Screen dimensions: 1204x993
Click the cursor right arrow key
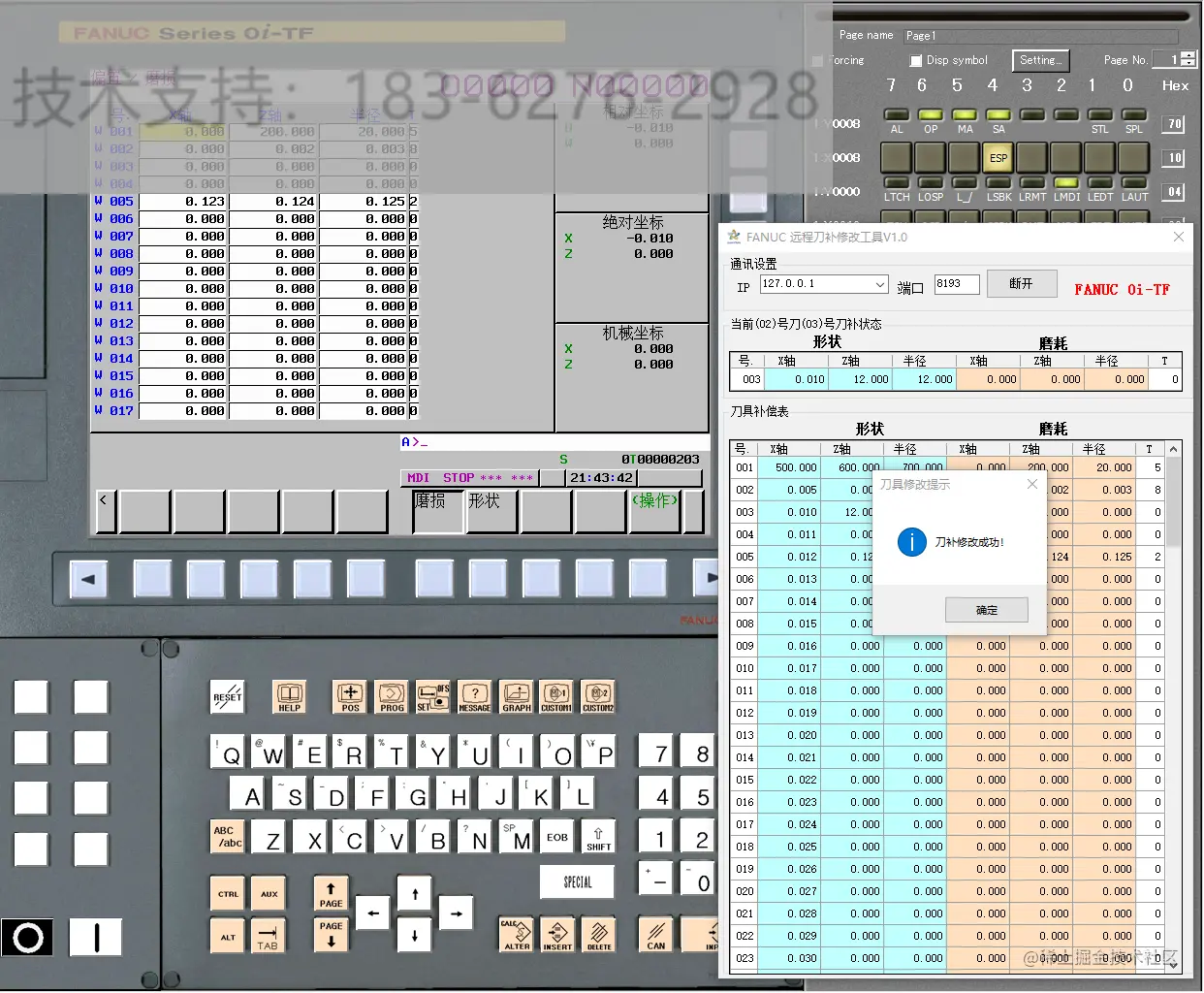click(457, 913)
